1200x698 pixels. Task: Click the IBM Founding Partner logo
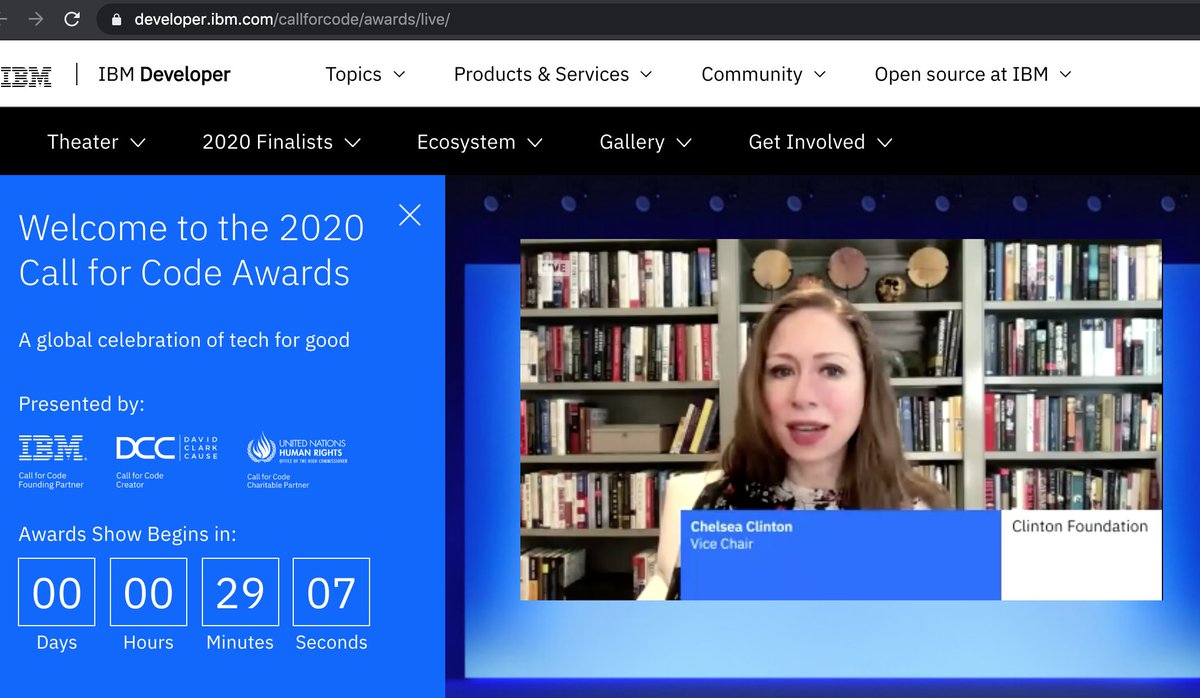(x=52, y=448)
